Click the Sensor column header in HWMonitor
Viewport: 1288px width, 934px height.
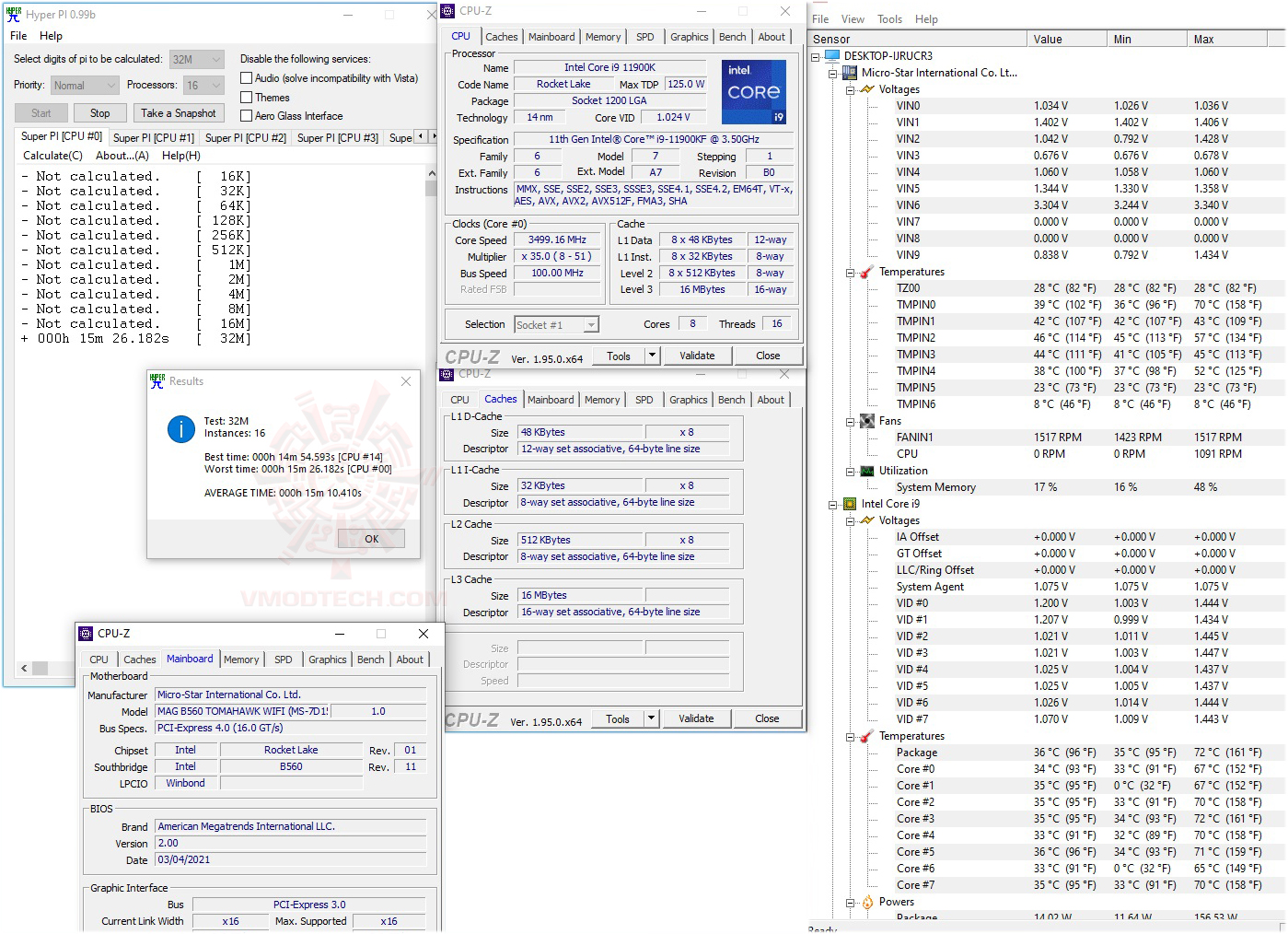pyautogui.click(x=918, y=39)
